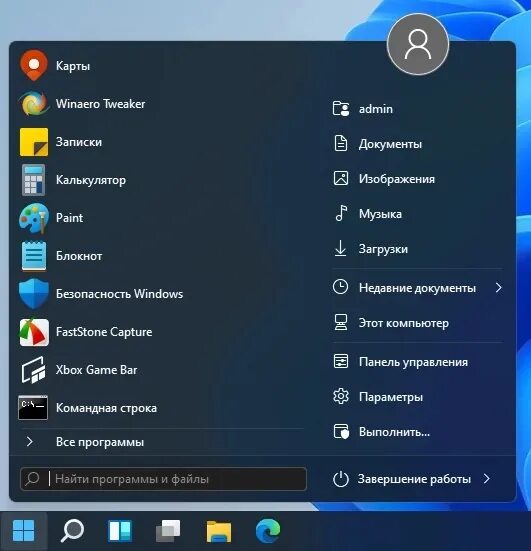Open the Paint app icon
This screenshot has height=551, width=531.
[x=34, y=218]
